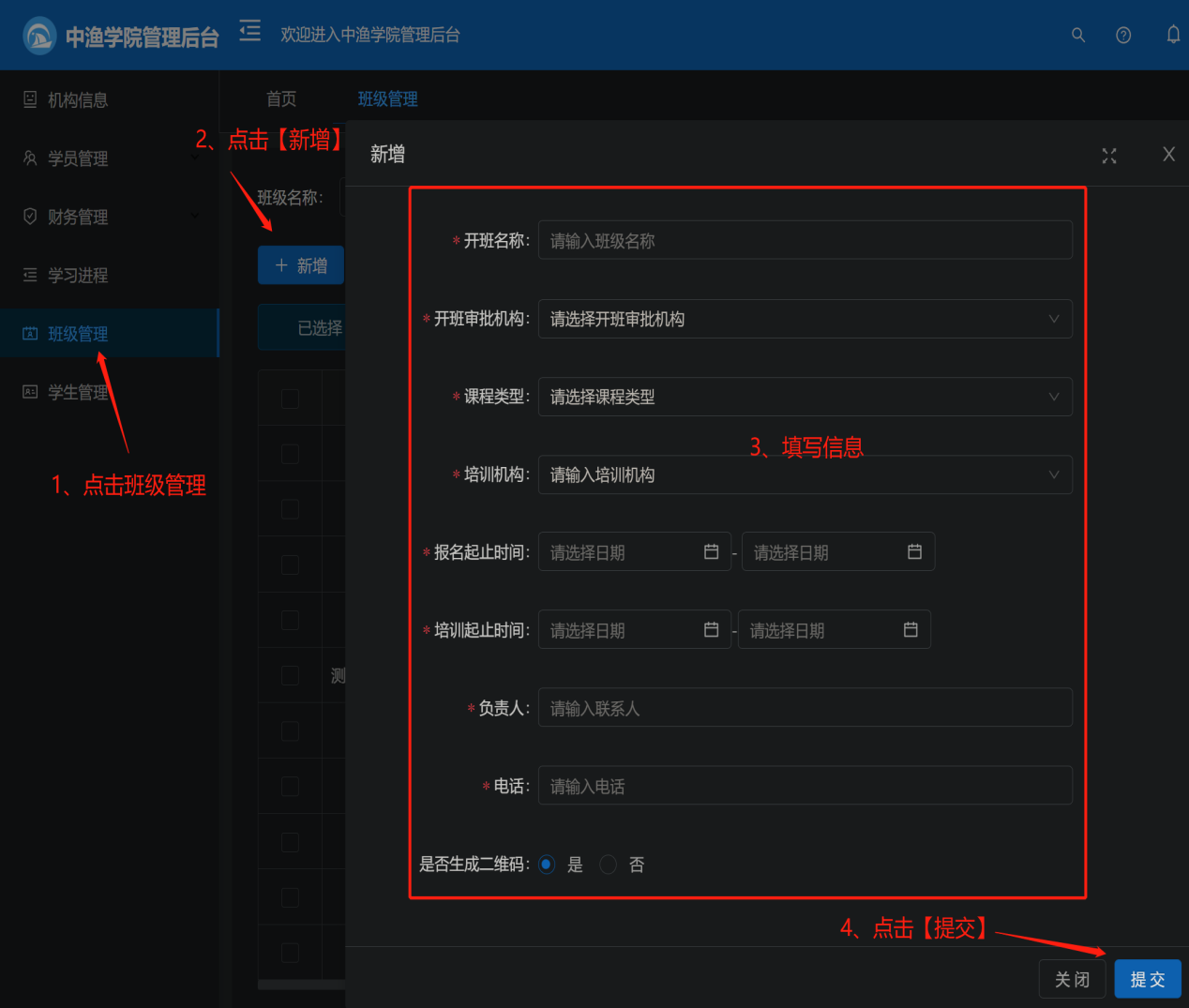Expand the 财务管理 menu chevron
This screenshot has height=1008, width=1189.
pos(195,216)
